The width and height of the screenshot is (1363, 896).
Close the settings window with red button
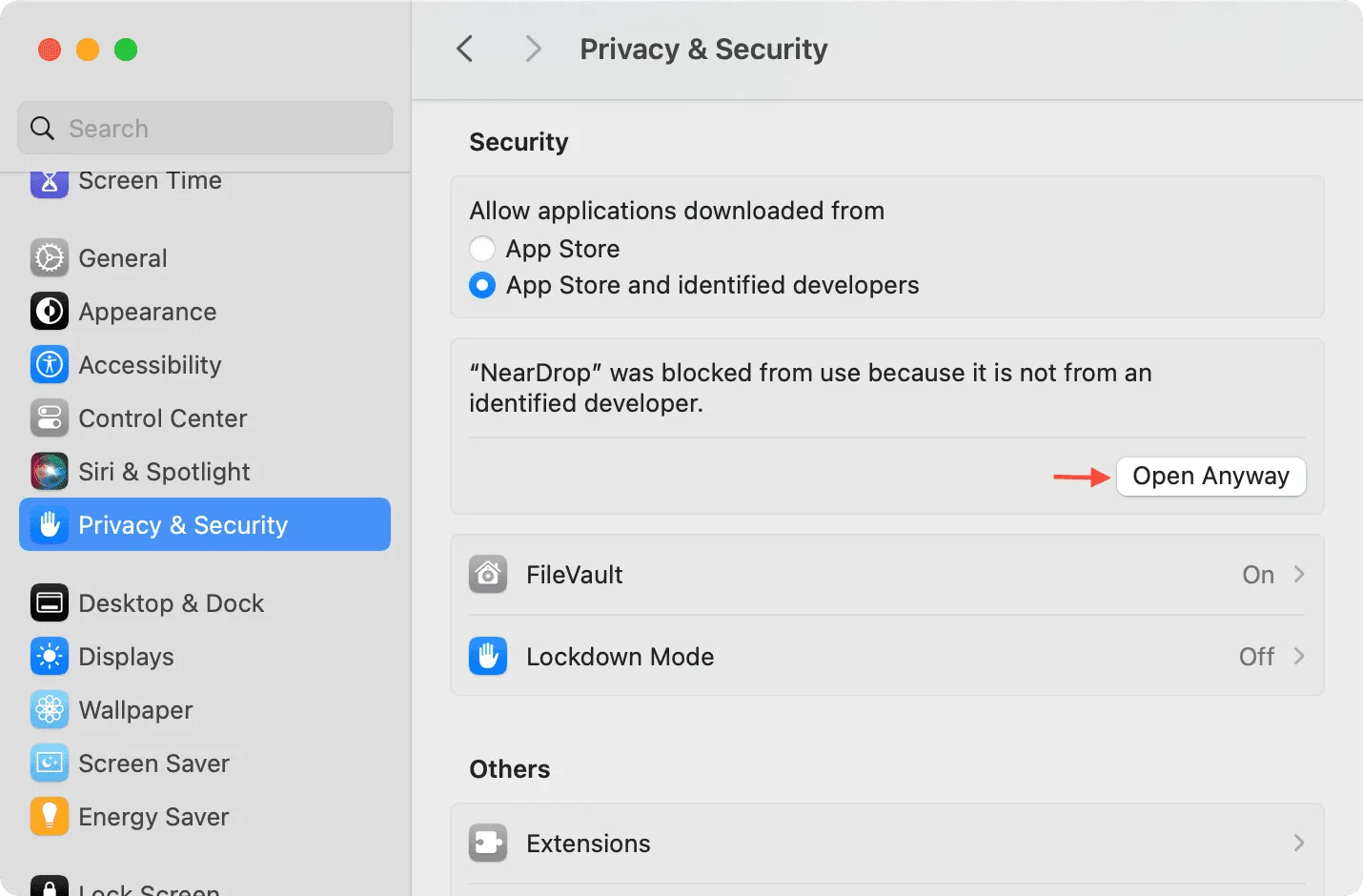click(50, 50)
